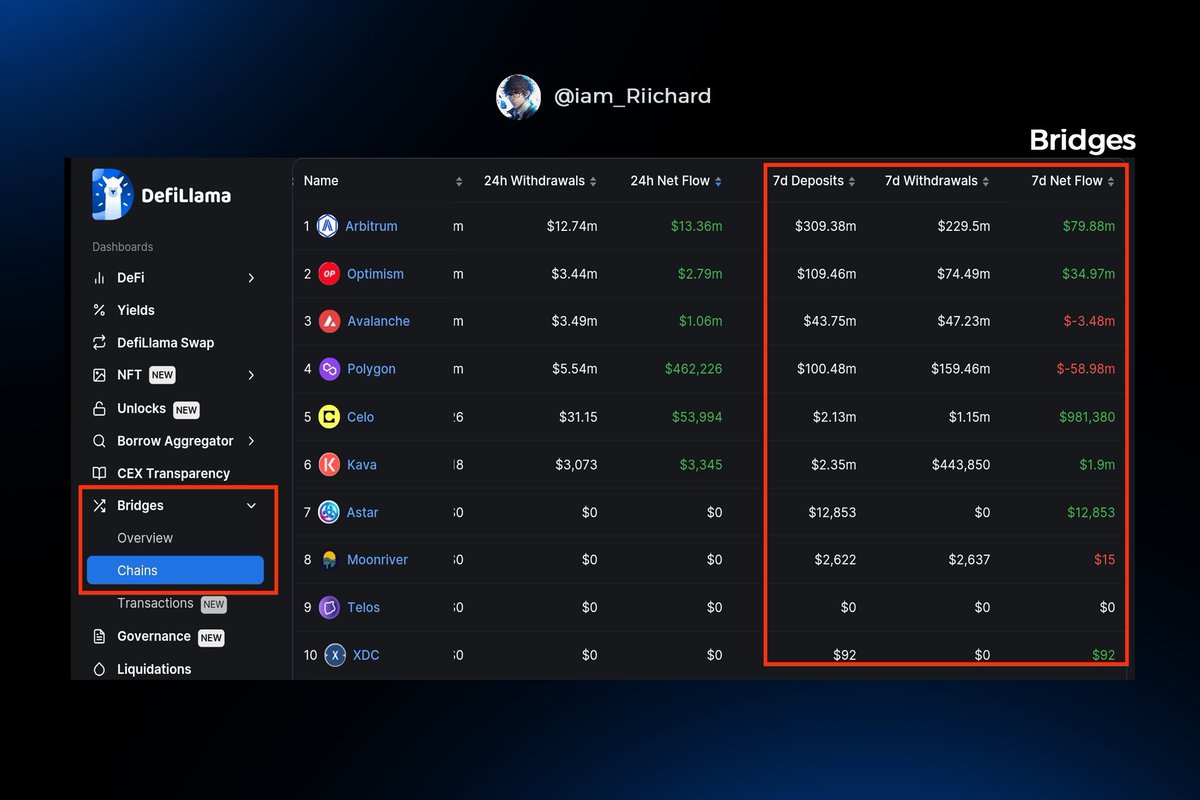Open CEX Transparency page
The width and height of the screenshot is (1200, 800).
174,473
